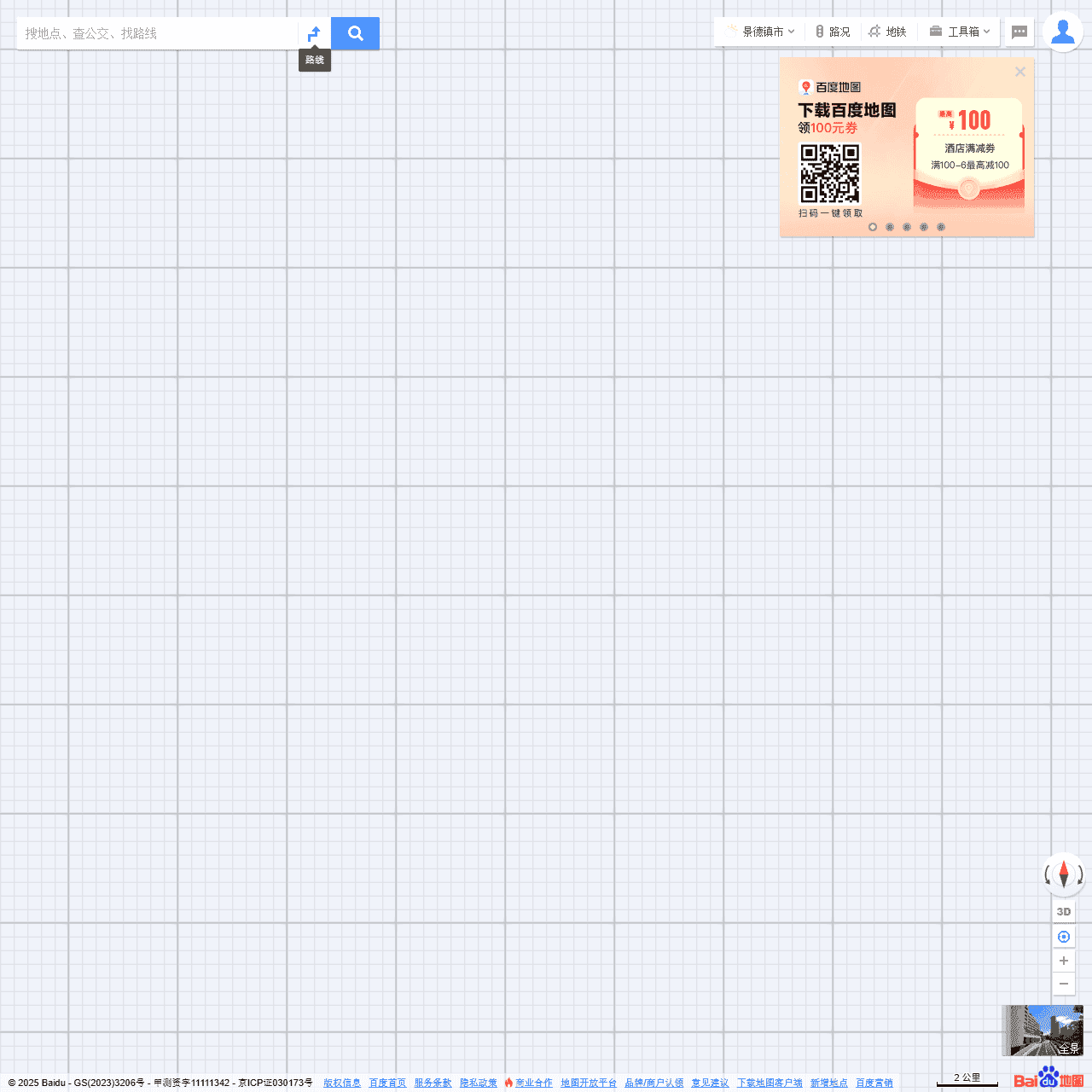This screenshot has width=1092, height=1092.
Task: Open the 服务条款 footer link
Action: click(433, 1083)
